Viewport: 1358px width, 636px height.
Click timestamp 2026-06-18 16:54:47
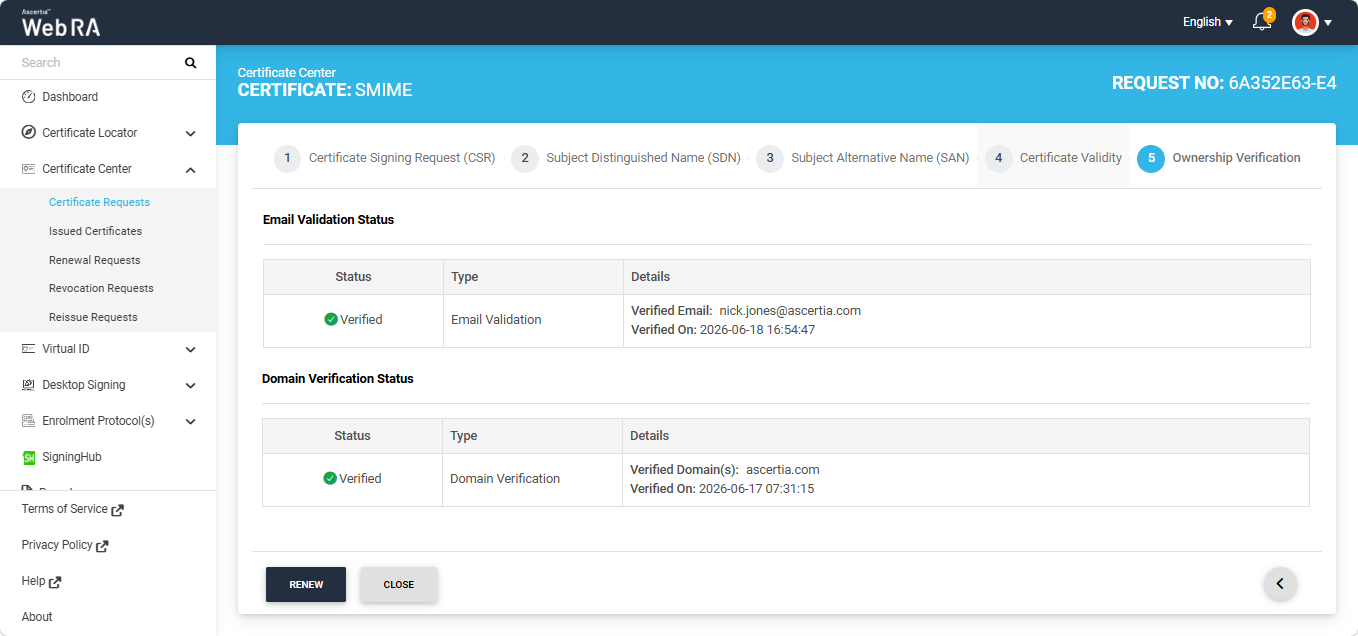tap(757, 330)
